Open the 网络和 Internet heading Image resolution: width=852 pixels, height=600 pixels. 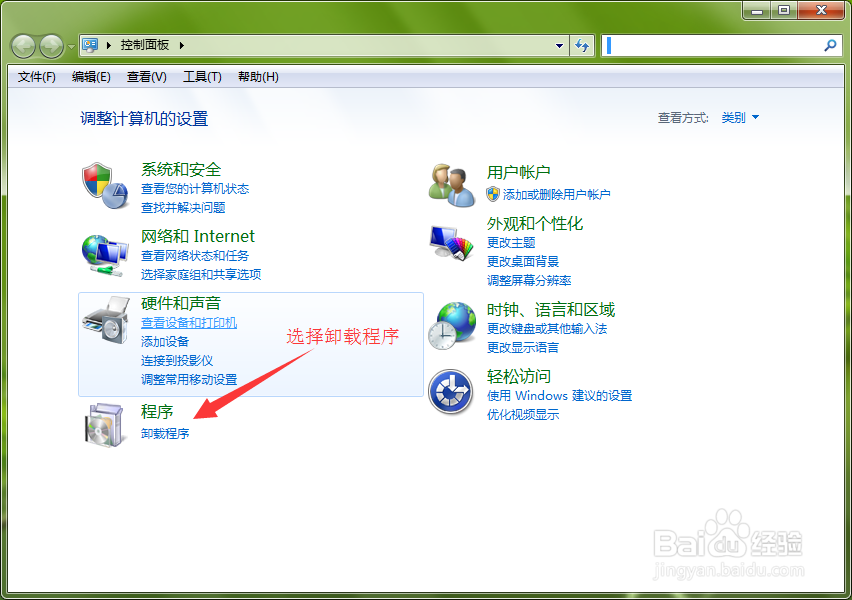(198, 236)
